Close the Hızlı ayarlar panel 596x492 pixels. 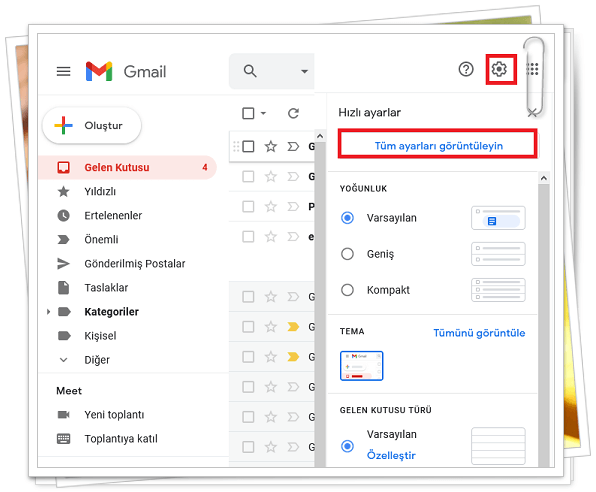tap(532, 113)
